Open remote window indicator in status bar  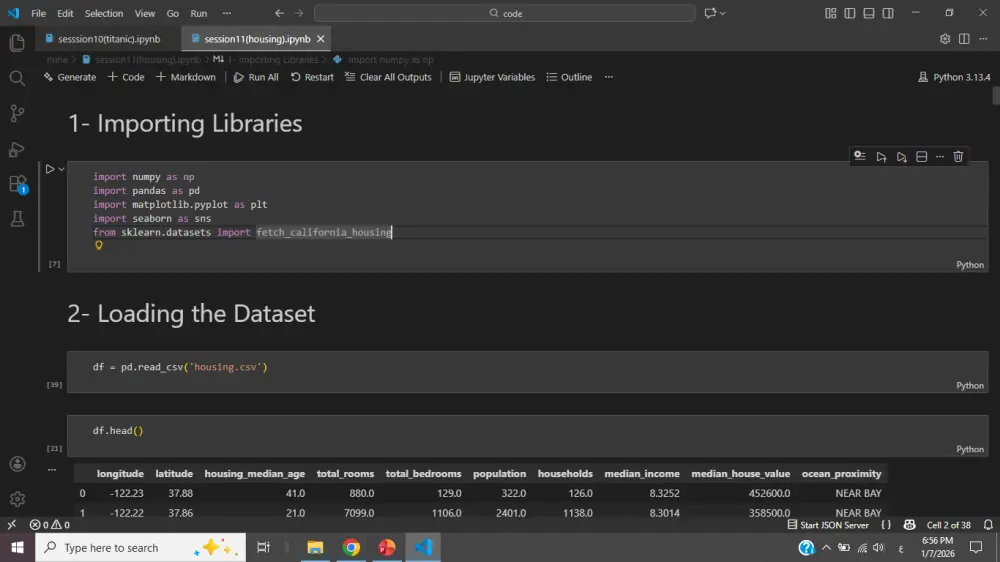tap(11, 525)
